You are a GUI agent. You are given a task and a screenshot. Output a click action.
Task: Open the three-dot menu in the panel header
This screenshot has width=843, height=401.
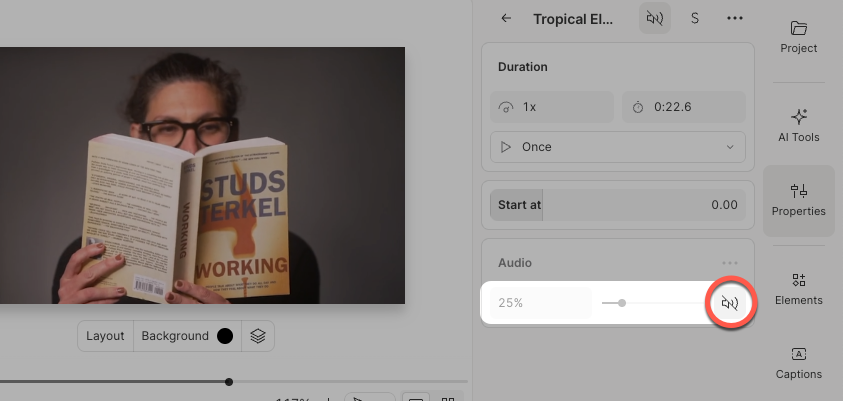click(735, 18)
